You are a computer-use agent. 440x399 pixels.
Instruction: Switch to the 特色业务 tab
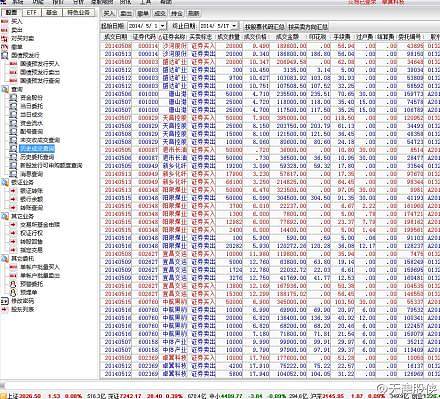79,13
